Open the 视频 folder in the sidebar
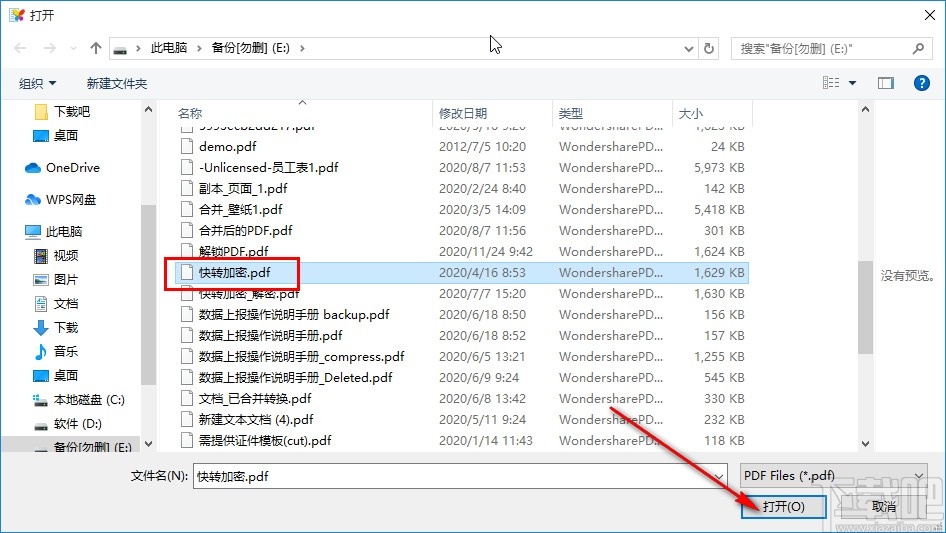This screenshot has height=533, width=946. [x=56, y=255]
